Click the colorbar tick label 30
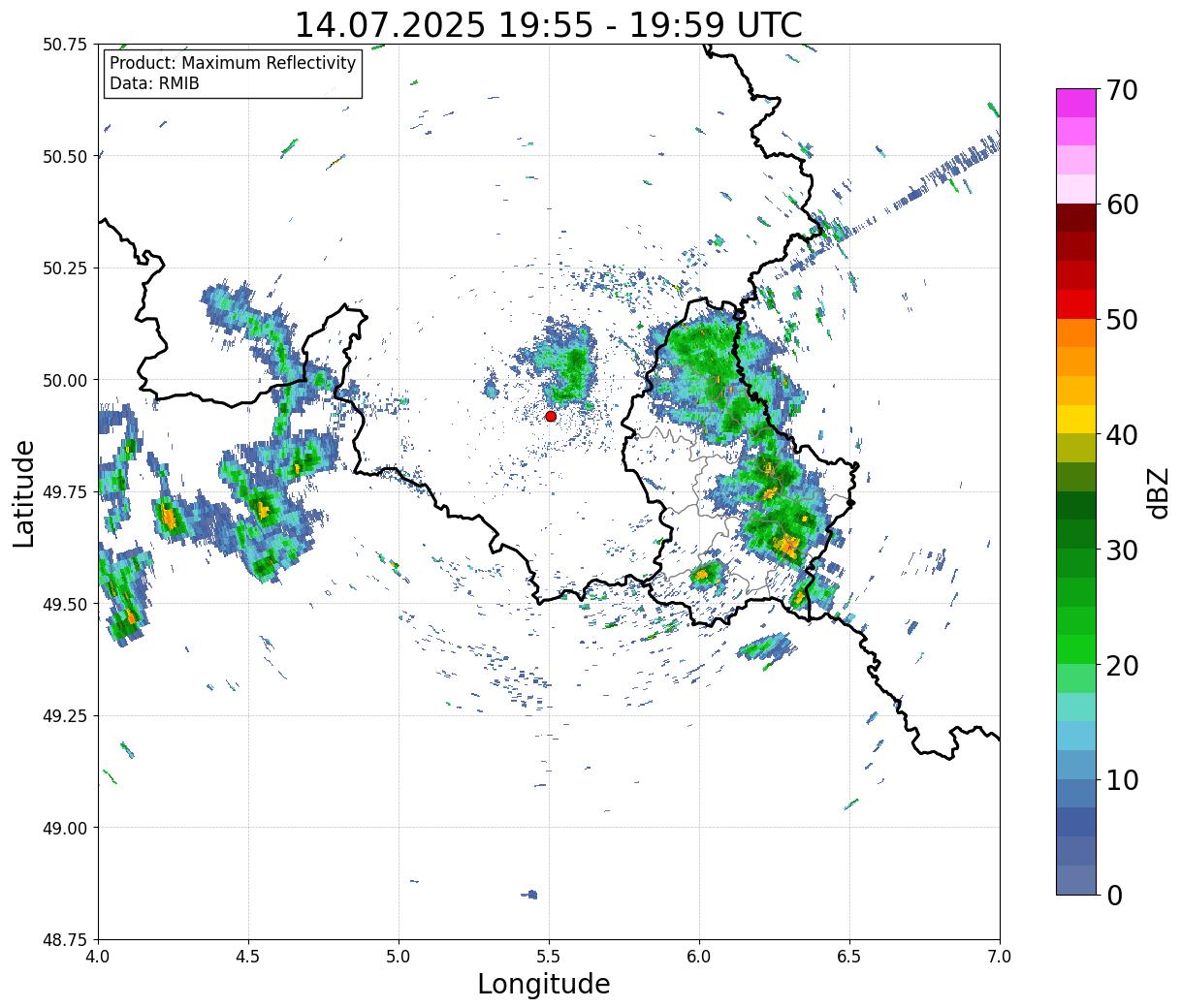 click(1122, 550)
